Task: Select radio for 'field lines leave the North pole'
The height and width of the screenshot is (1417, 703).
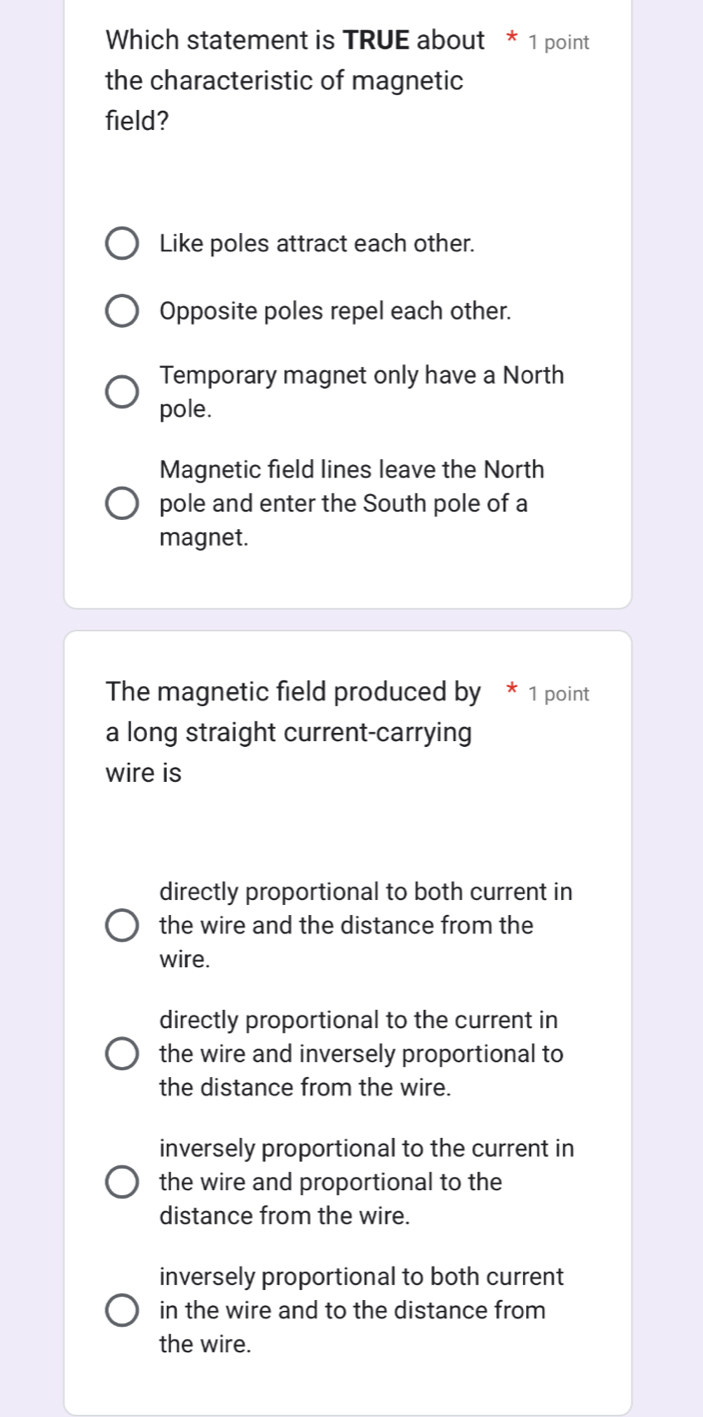Action: point(123,503)
